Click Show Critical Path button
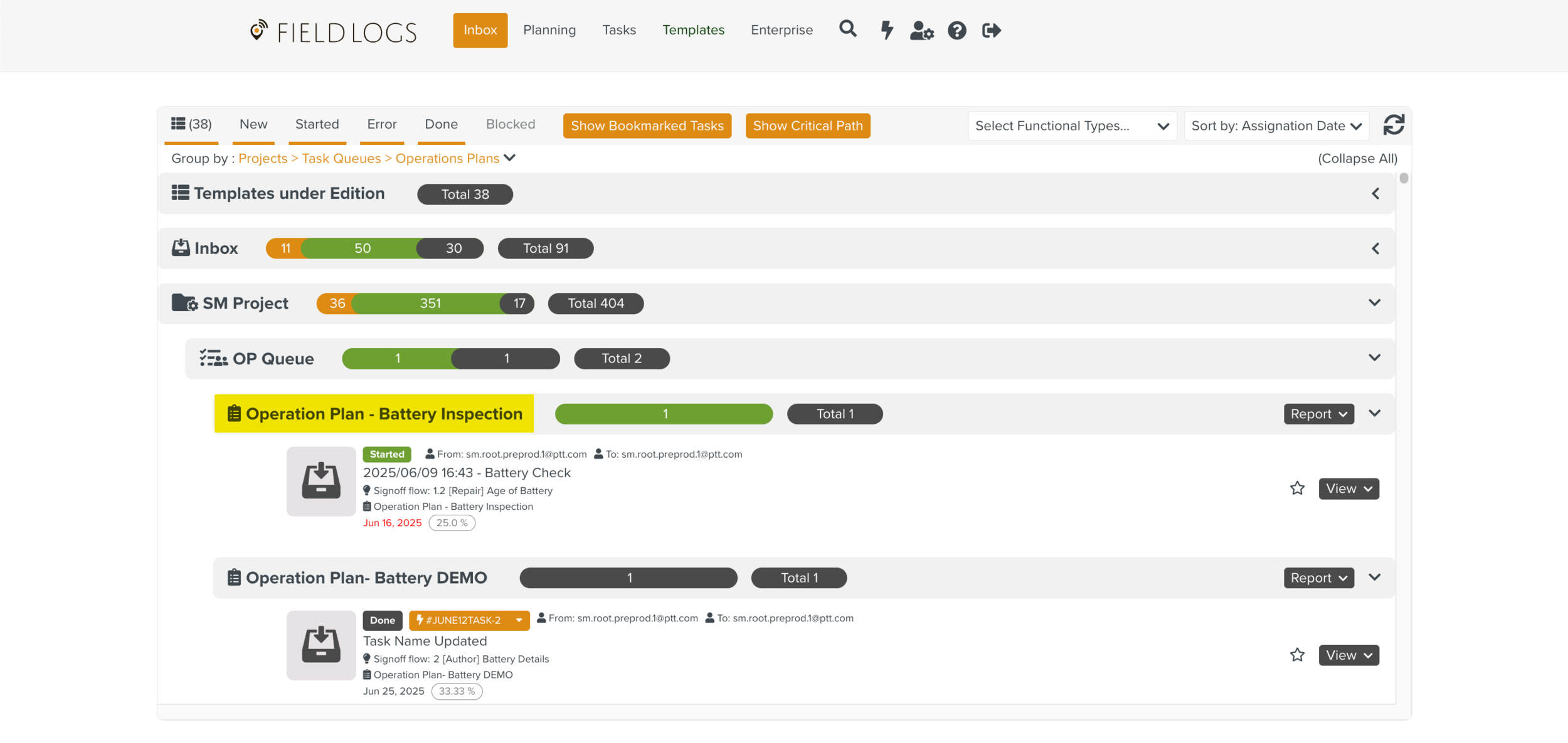Viewport: 1568px width, 743px height. pos(807,126)
